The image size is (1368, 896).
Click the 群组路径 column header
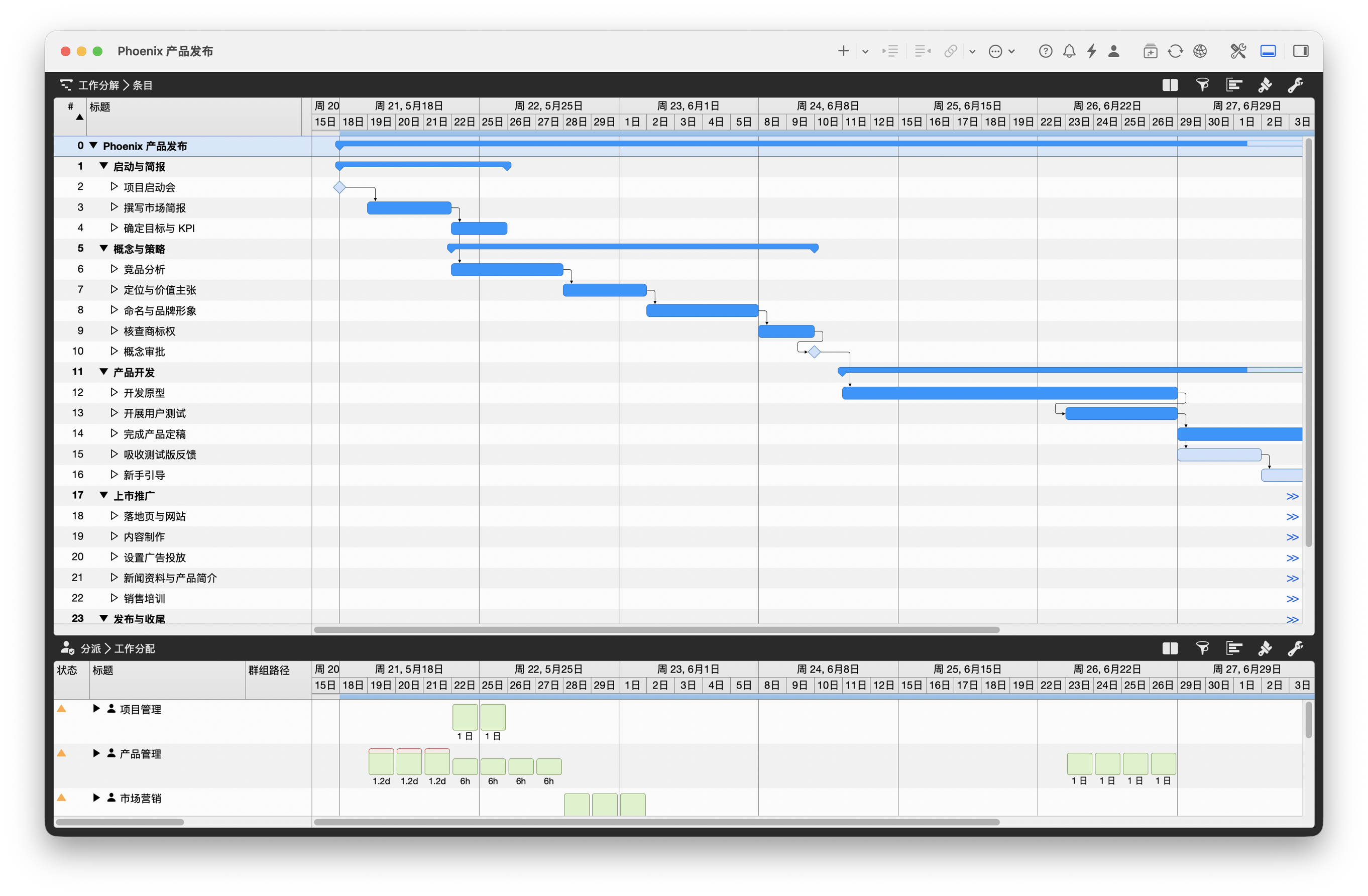[278, 680]
